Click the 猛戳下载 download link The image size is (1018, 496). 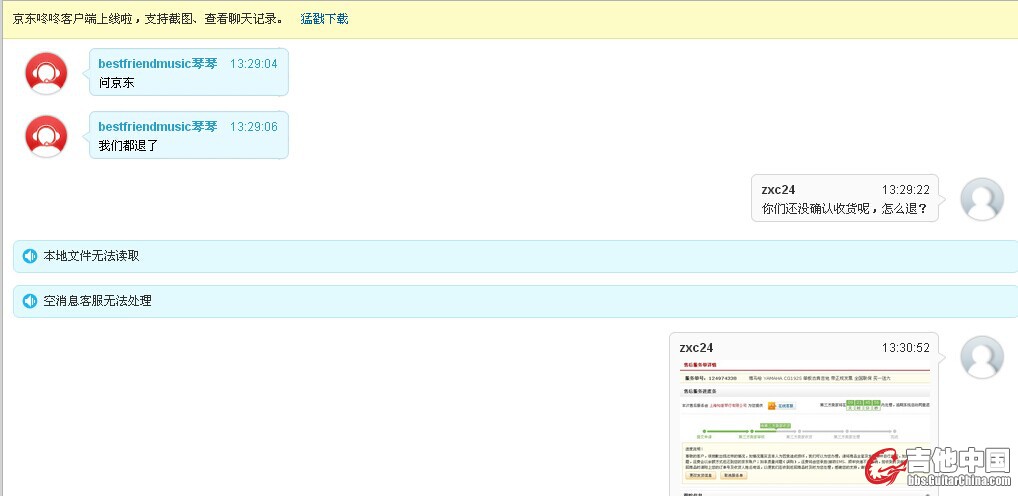click(324, 19)
